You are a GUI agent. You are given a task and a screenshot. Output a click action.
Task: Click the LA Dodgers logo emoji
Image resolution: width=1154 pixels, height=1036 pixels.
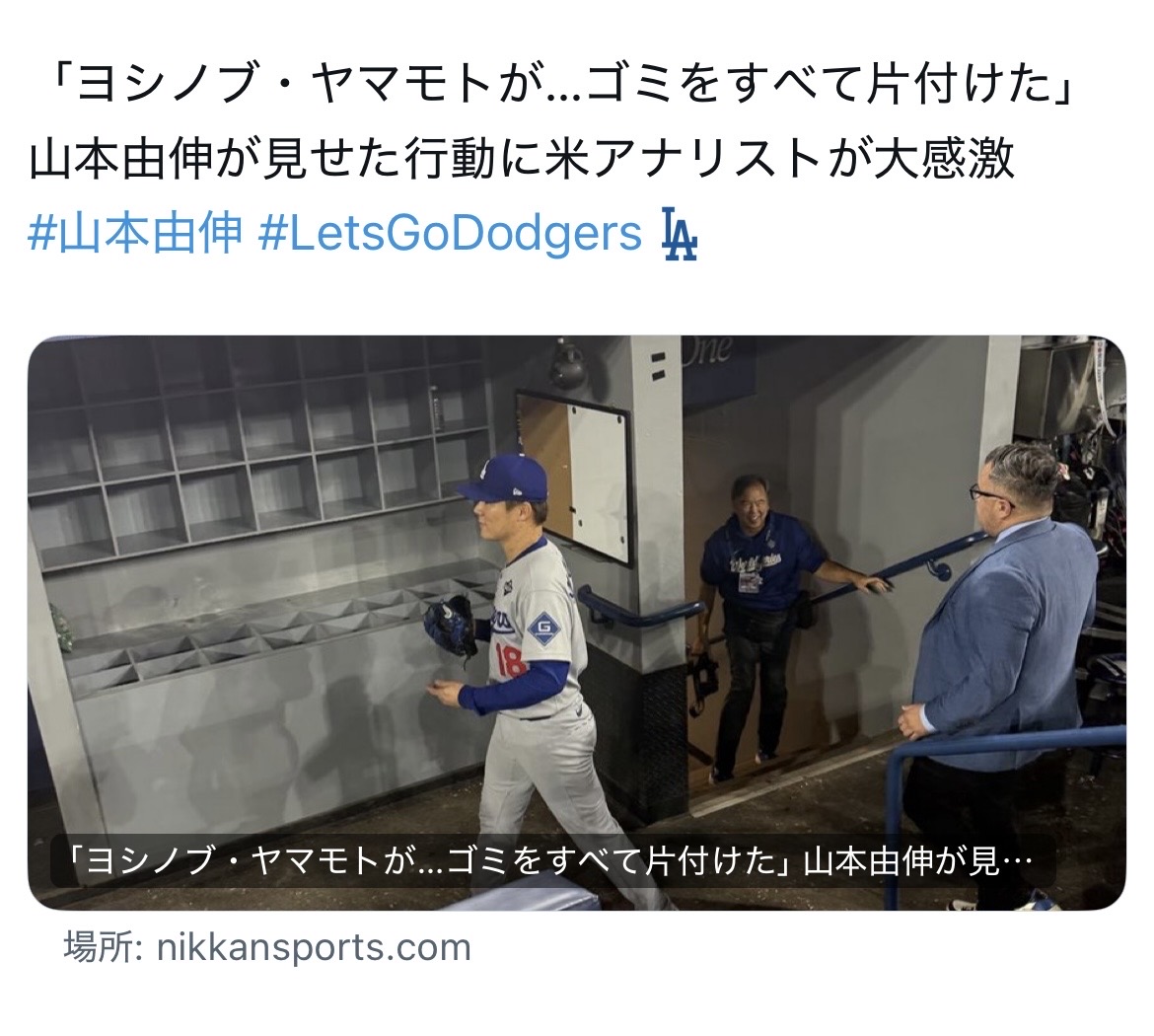tap(679, 235)
